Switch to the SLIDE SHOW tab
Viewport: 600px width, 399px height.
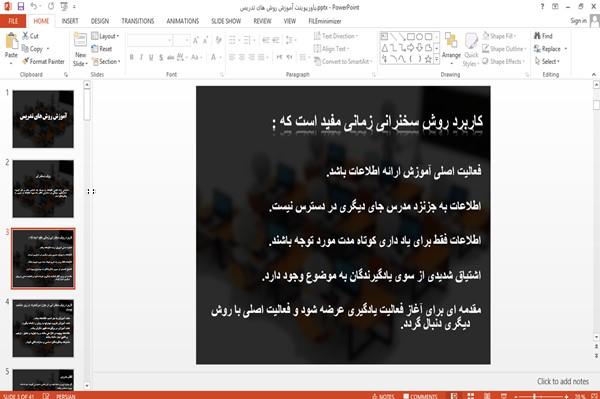point(226,21)
